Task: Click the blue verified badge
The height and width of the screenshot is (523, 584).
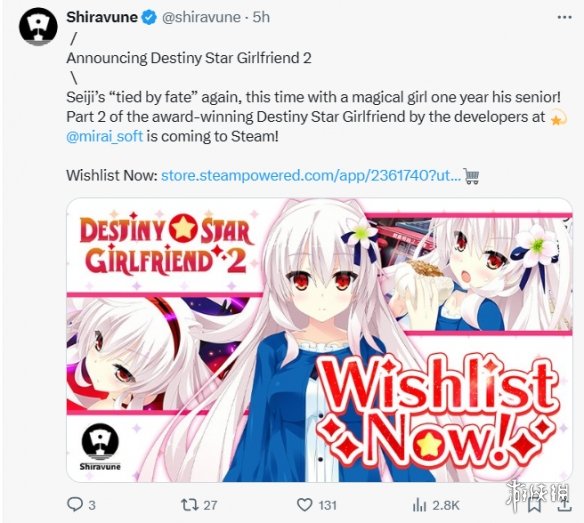Action: (150, 18)
